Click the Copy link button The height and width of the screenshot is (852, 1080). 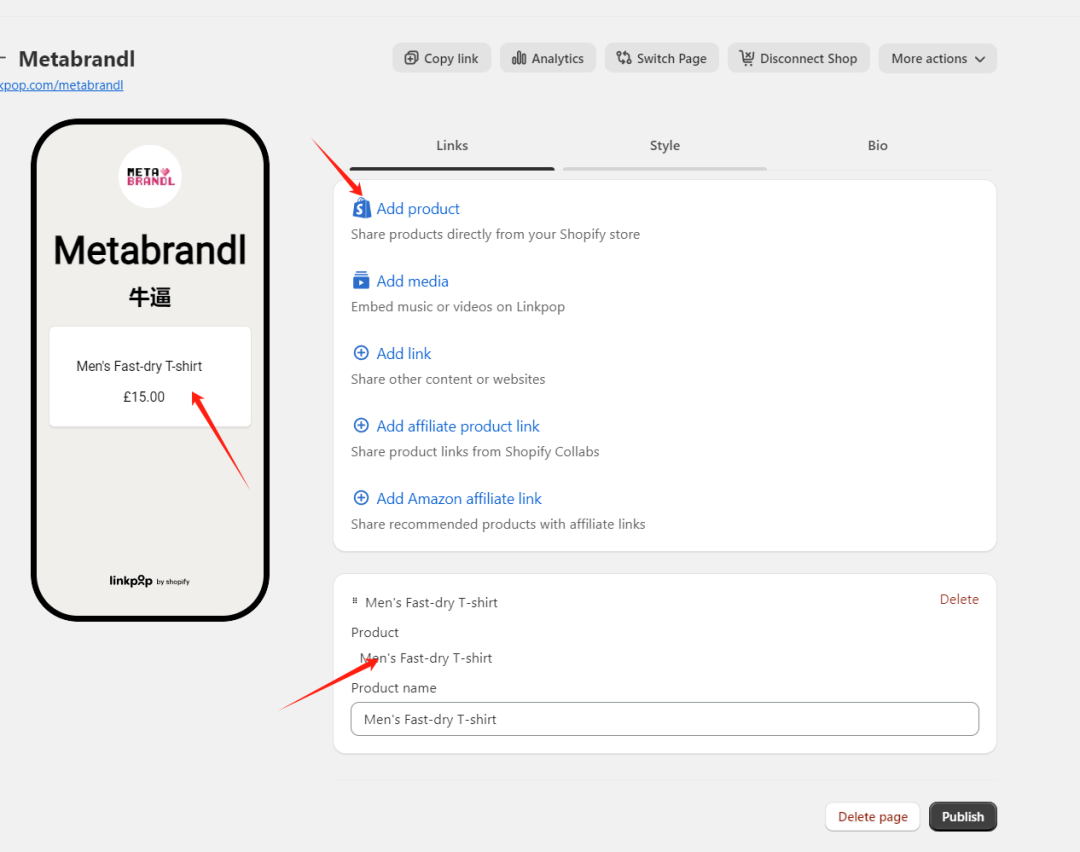(x=442, y=59)
